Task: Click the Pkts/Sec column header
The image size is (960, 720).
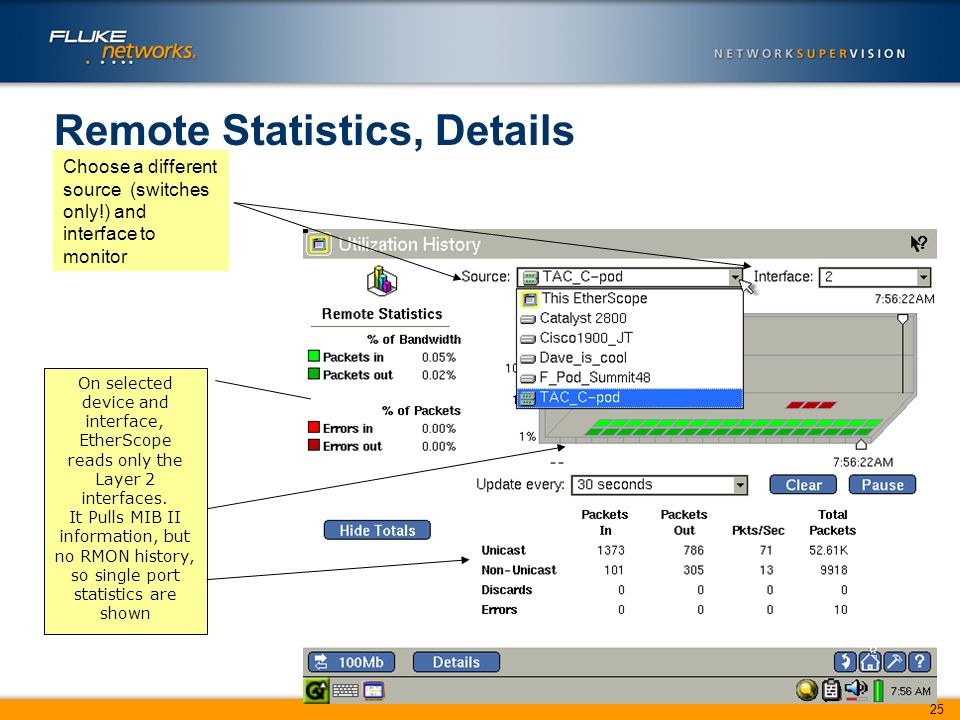Action: (x=758, y=530)
